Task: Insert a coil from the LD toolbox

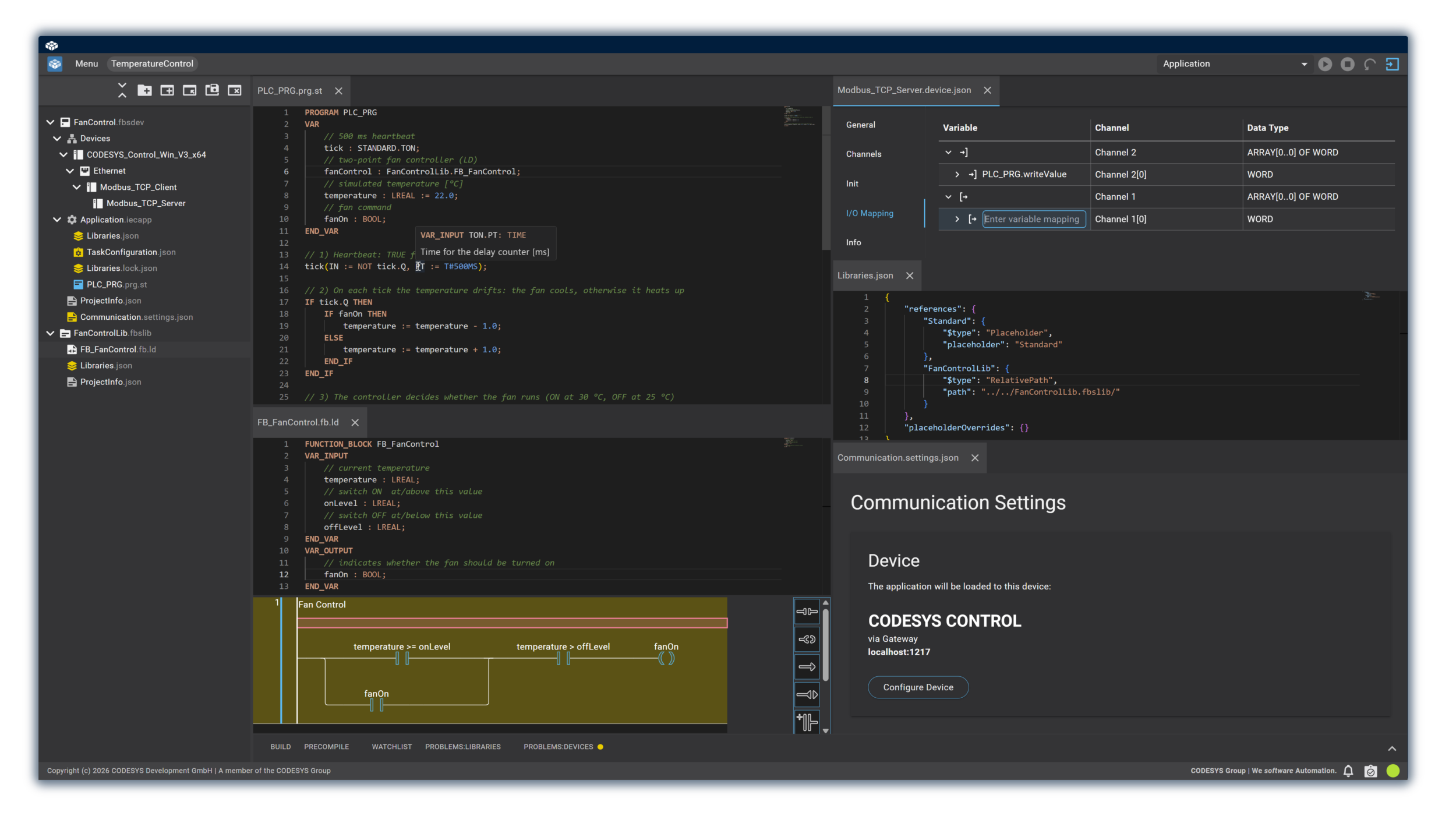Action: [x=807, y=640]
